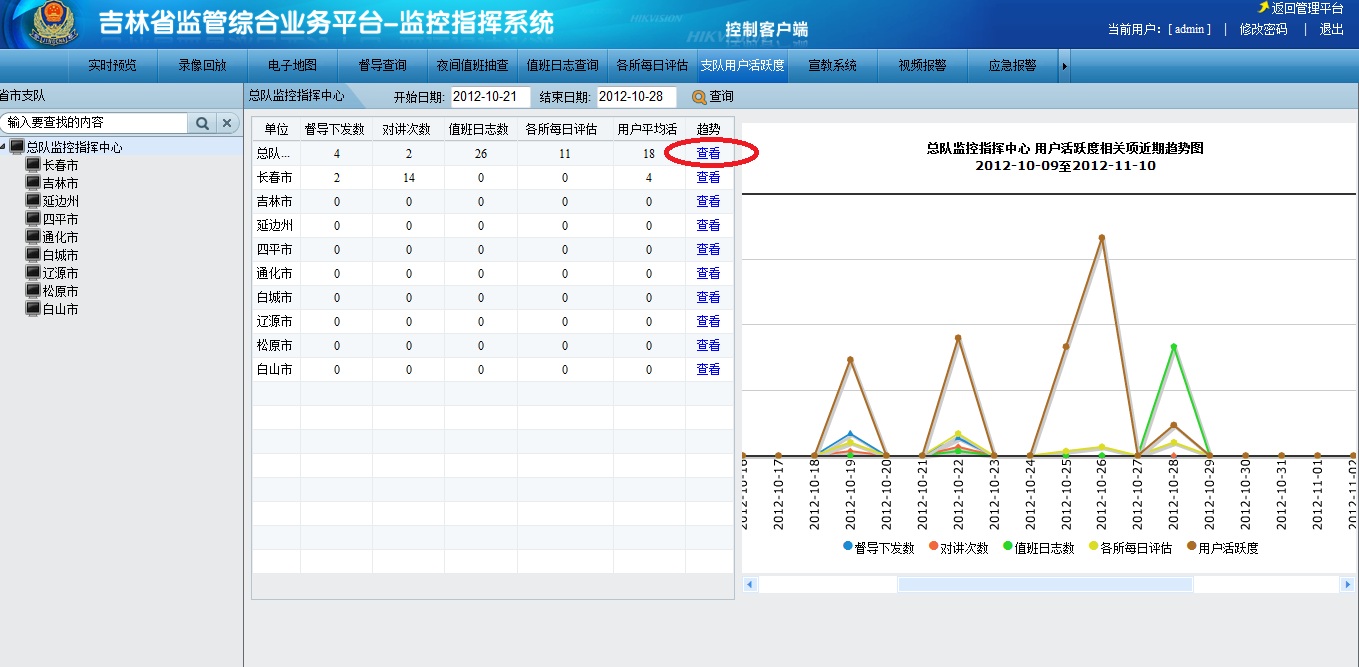Switch to the 值班日志查询 tab

click(562, 66)
